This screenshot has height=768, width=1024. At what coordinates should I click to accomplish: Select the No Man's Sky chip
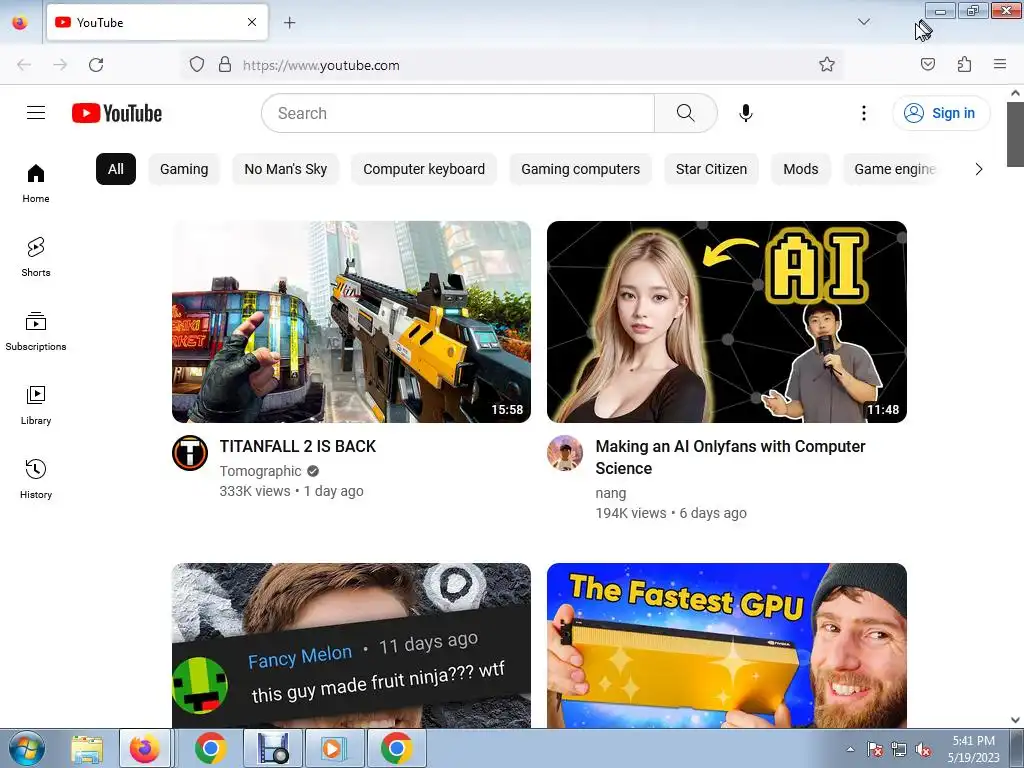click(x=285, y=169)
